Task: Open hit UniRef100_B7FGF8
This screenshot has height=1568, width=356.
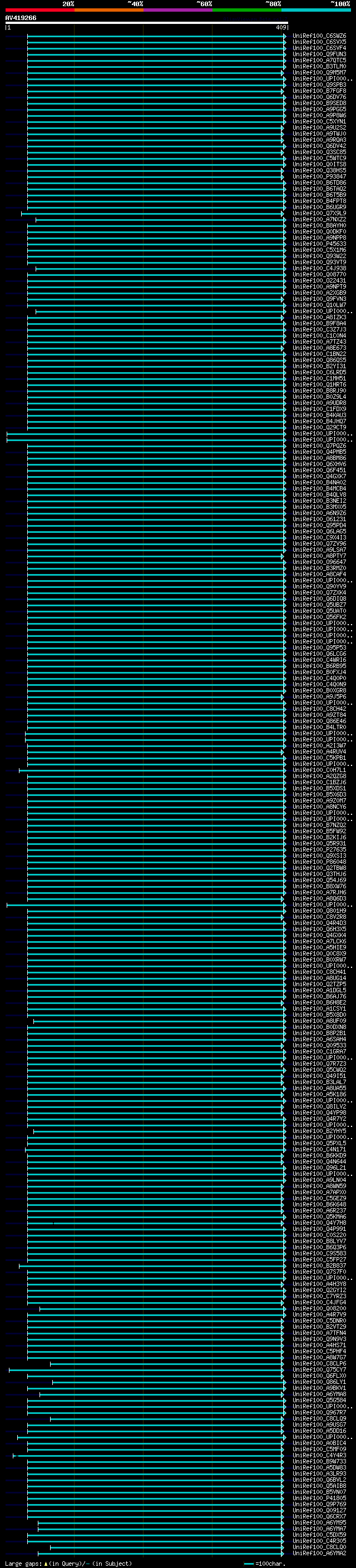Action: (x=319, y=91)
